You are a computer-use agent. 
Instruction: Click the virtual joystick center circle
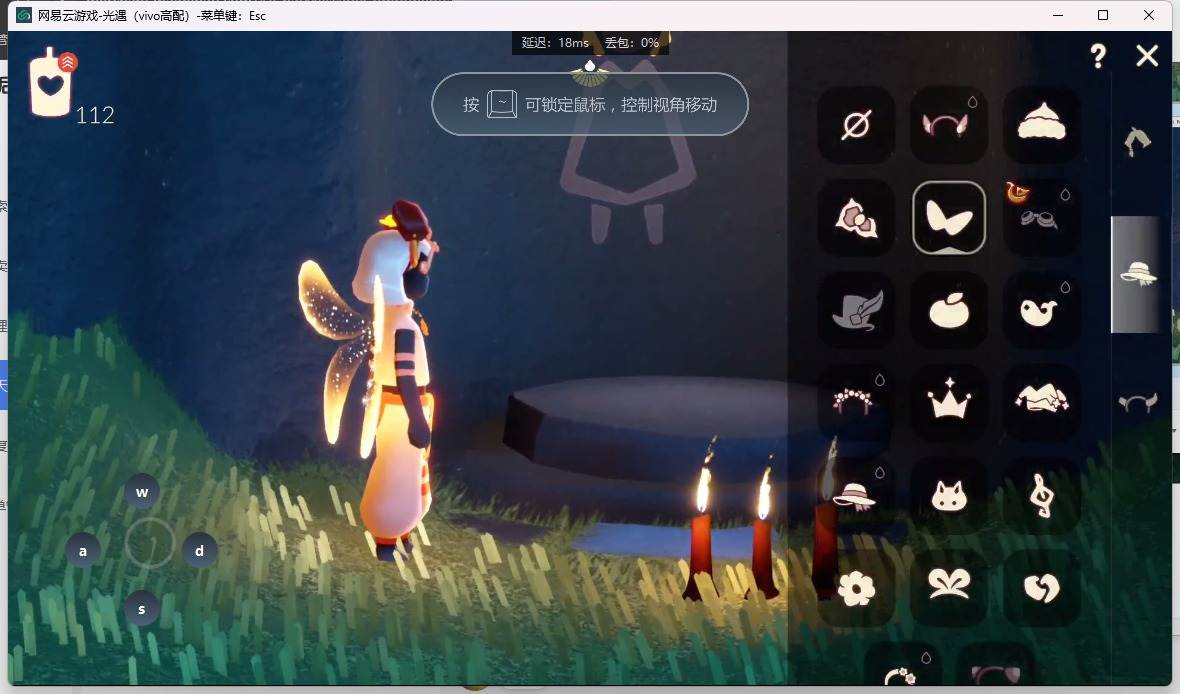[x=150, y=543]
